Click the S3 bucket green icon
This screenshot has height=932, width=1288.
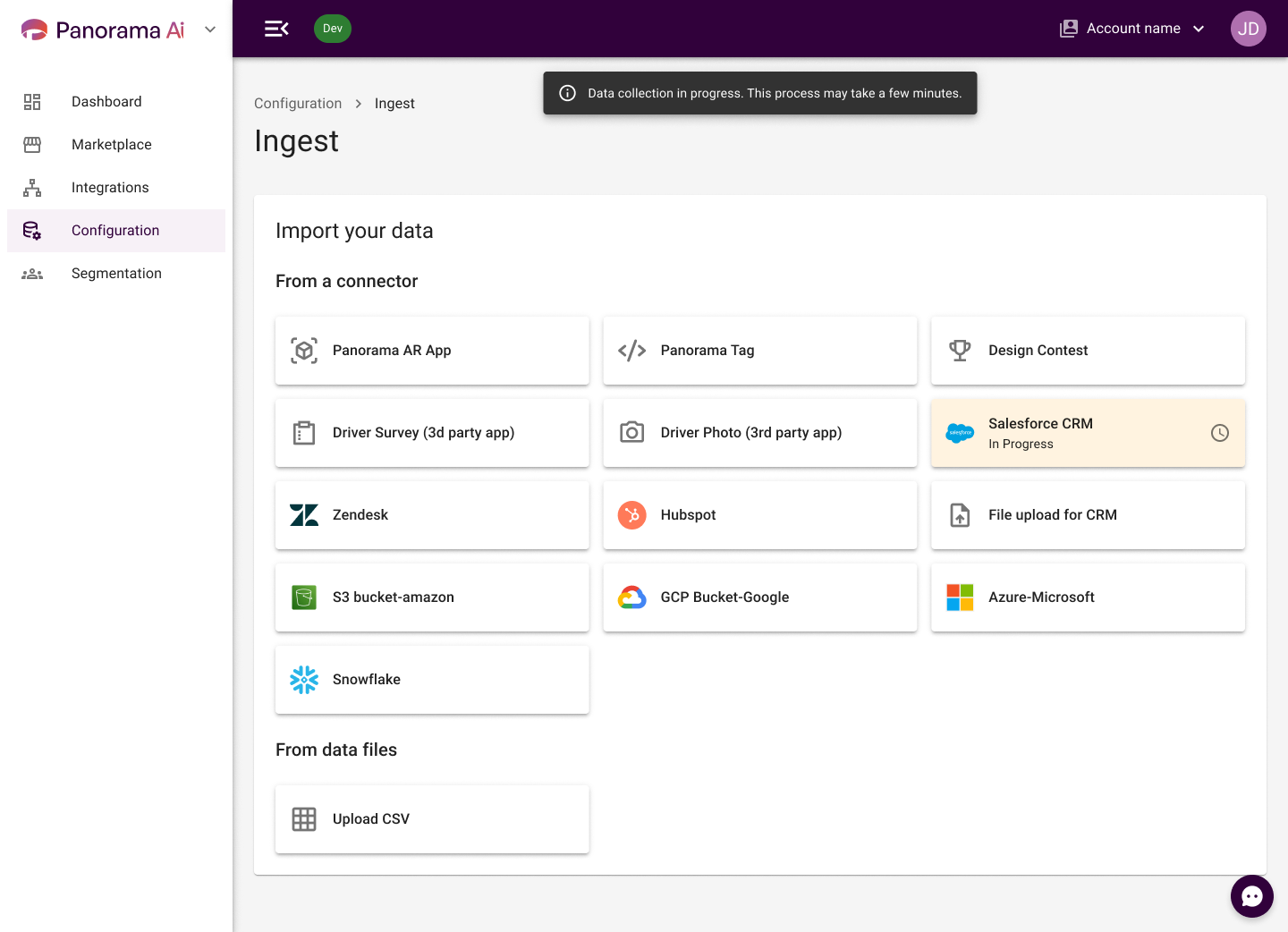click(304, 597)
